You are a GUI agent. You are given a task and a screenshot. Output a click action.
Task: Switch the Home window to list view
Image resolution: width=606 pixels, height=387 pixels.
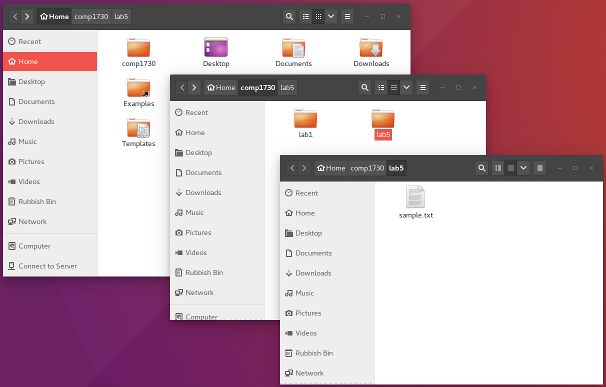pos(305,17)
